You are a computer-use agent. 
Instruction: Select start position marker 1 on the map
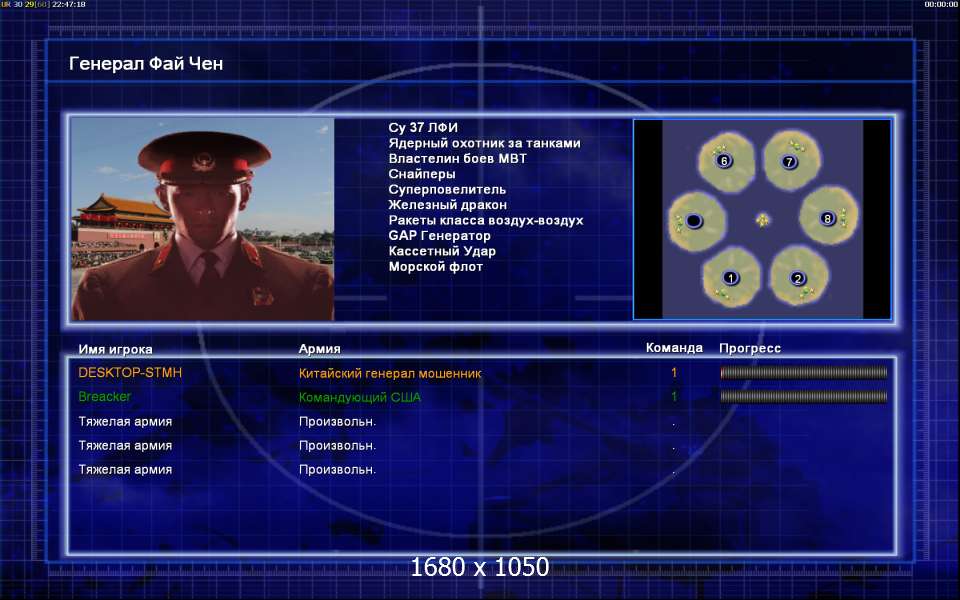(730, 277)
